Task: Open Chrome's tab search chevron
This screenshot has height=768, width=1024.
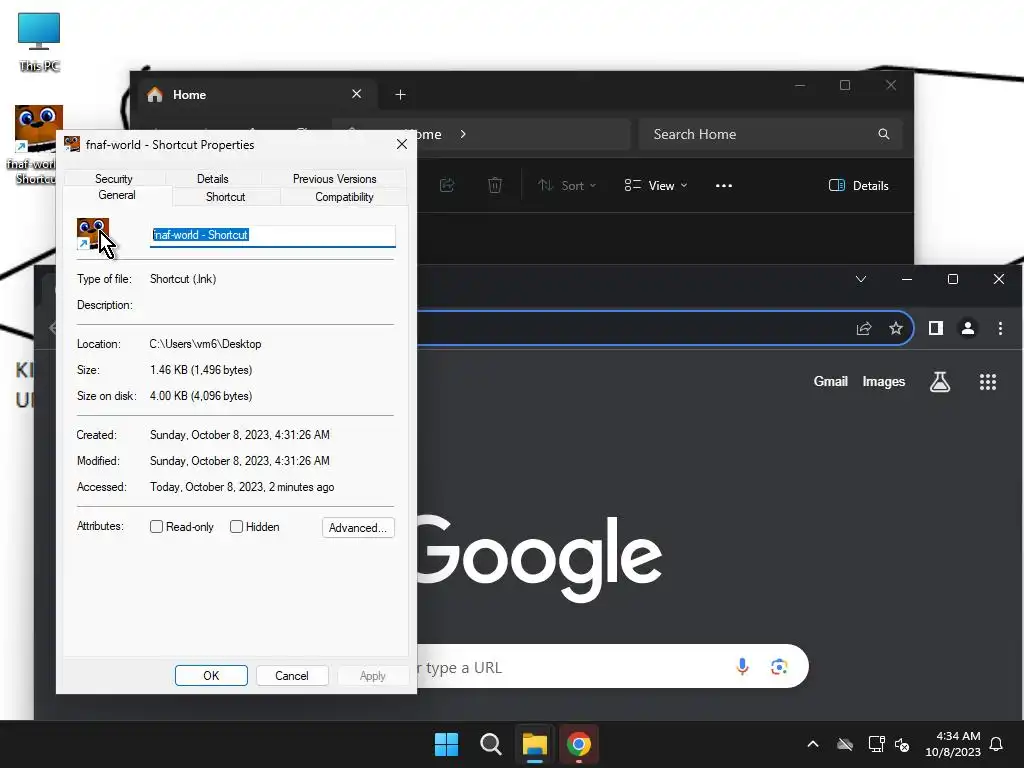Action: click(x=861, y=279)
